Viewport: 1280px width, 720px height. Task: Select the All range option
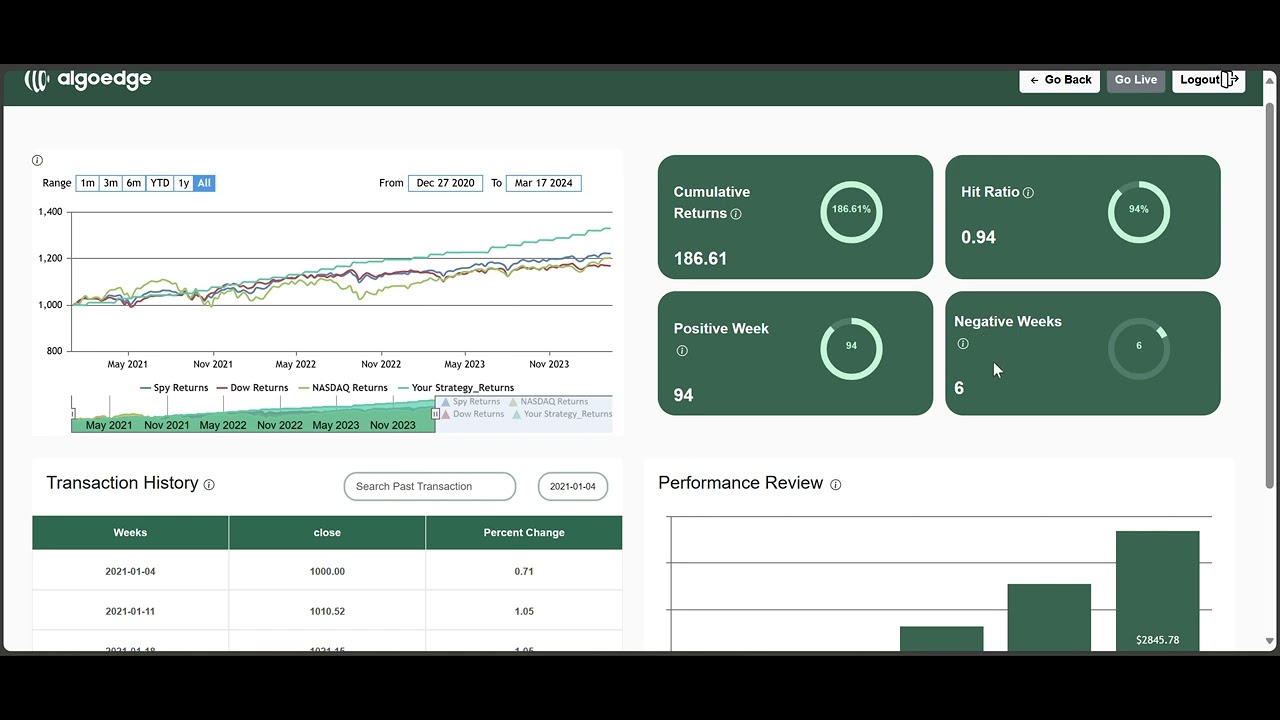204,183
